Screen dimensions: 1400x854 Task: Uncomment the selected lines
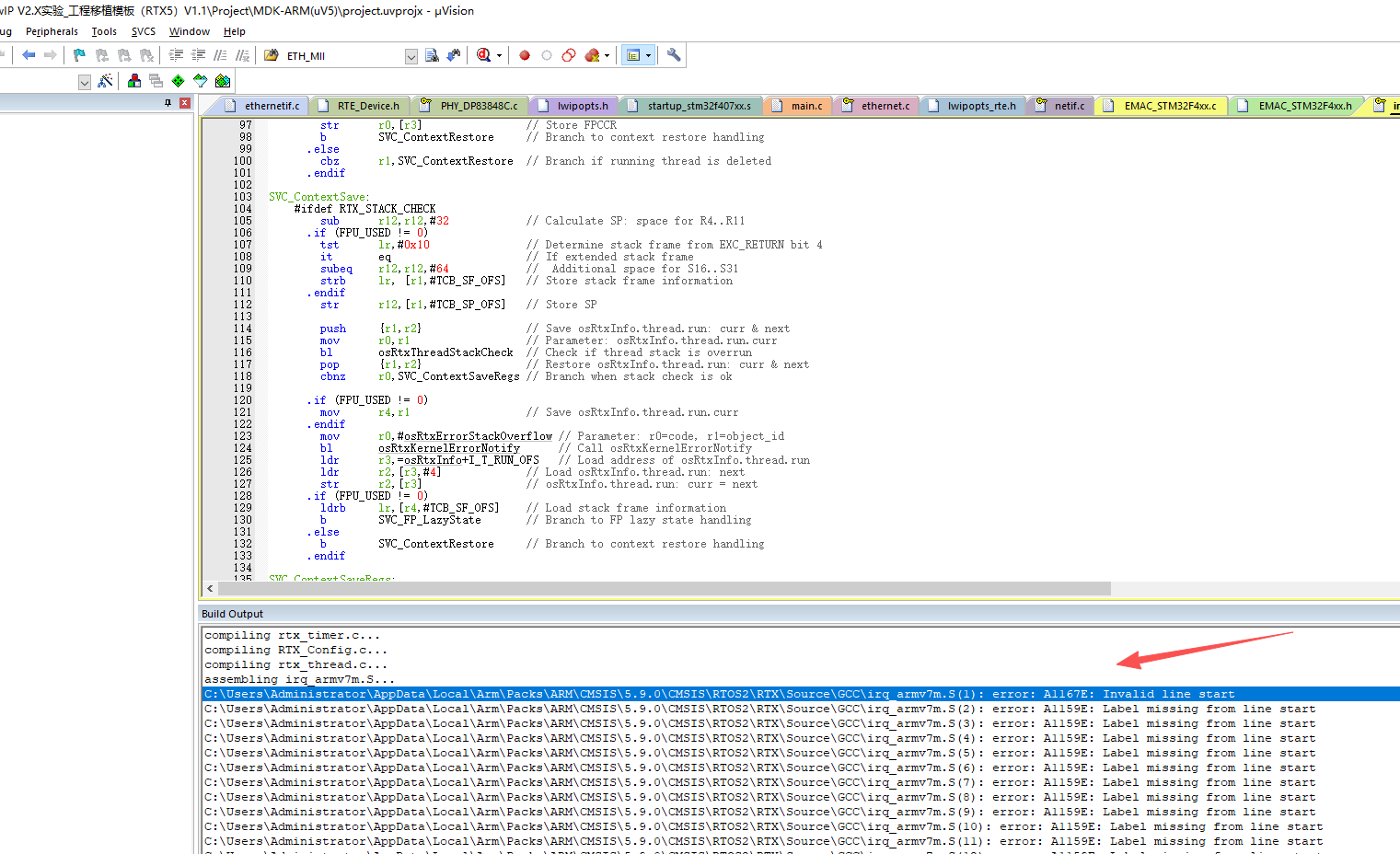[x=242, y=55]
